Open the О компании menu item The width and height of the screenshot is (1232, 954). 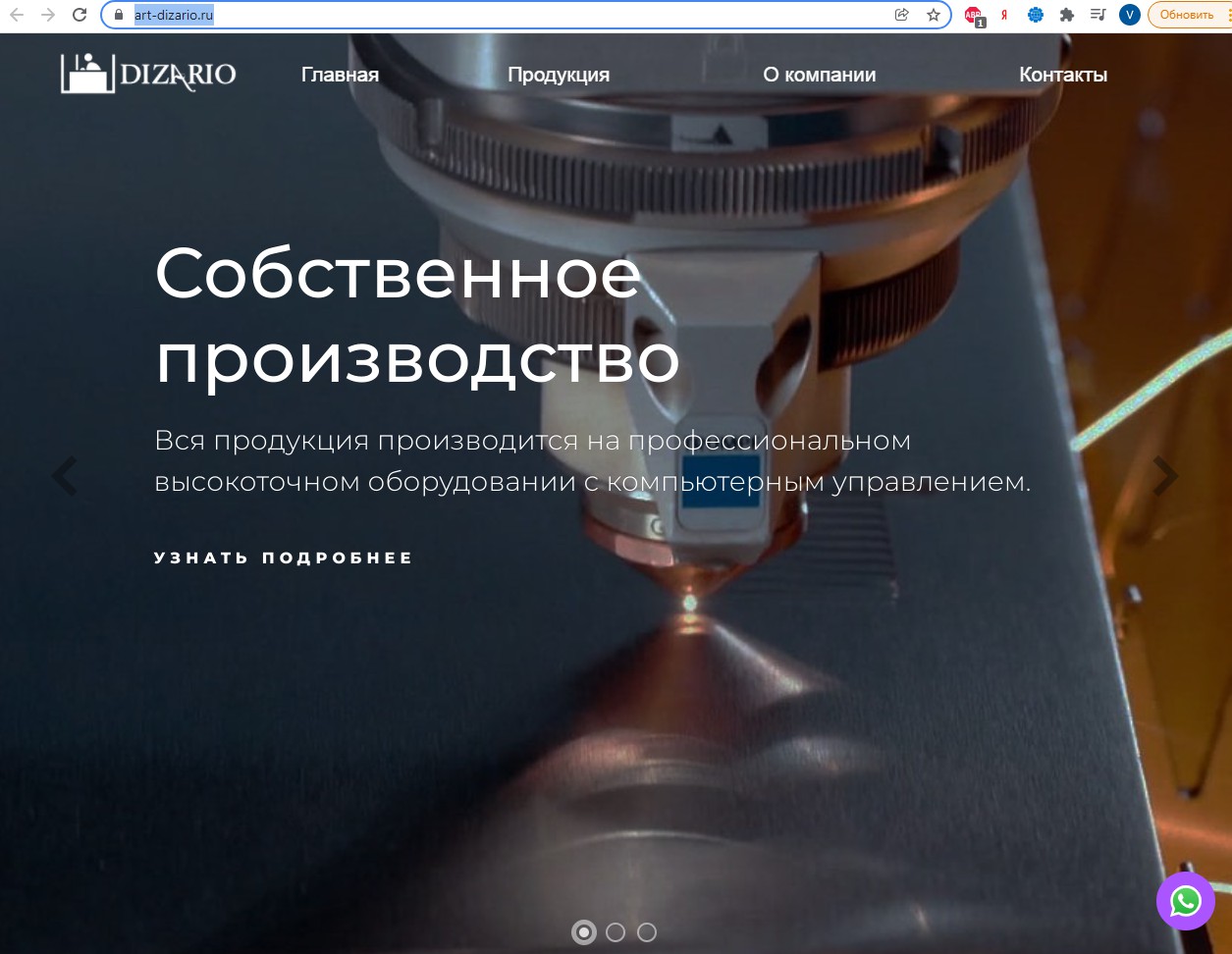coord(820,75)
